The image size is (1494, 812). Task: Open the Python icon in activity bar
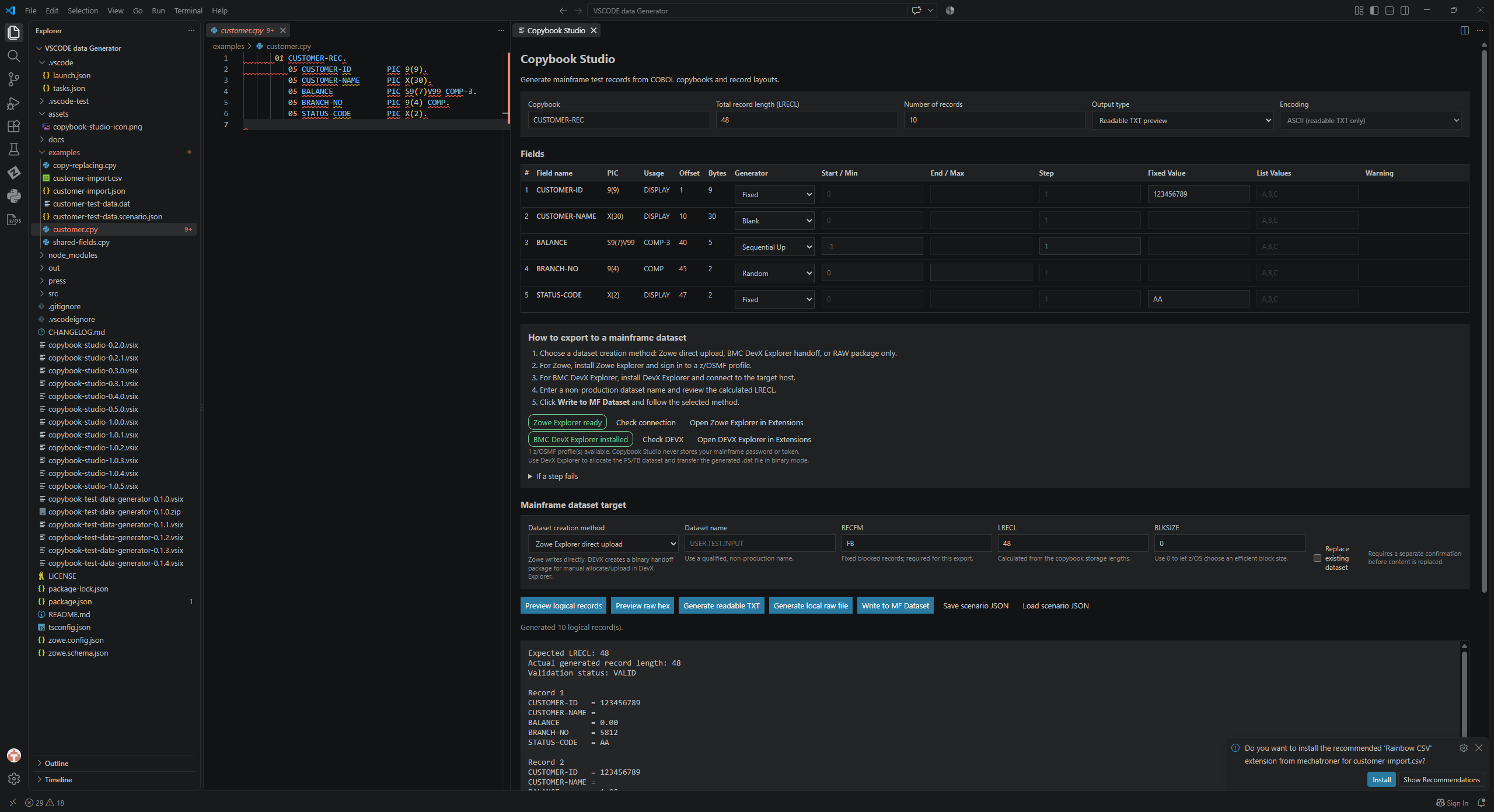[x=13, y=197]
